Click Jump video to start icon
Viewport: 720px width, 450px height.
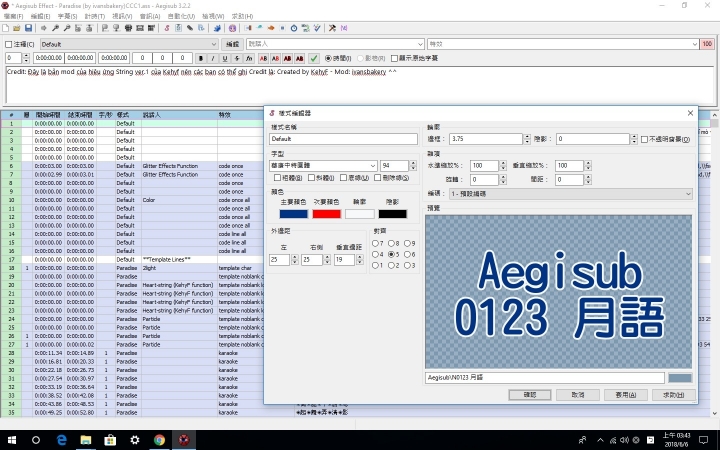[x=78, y=28]
